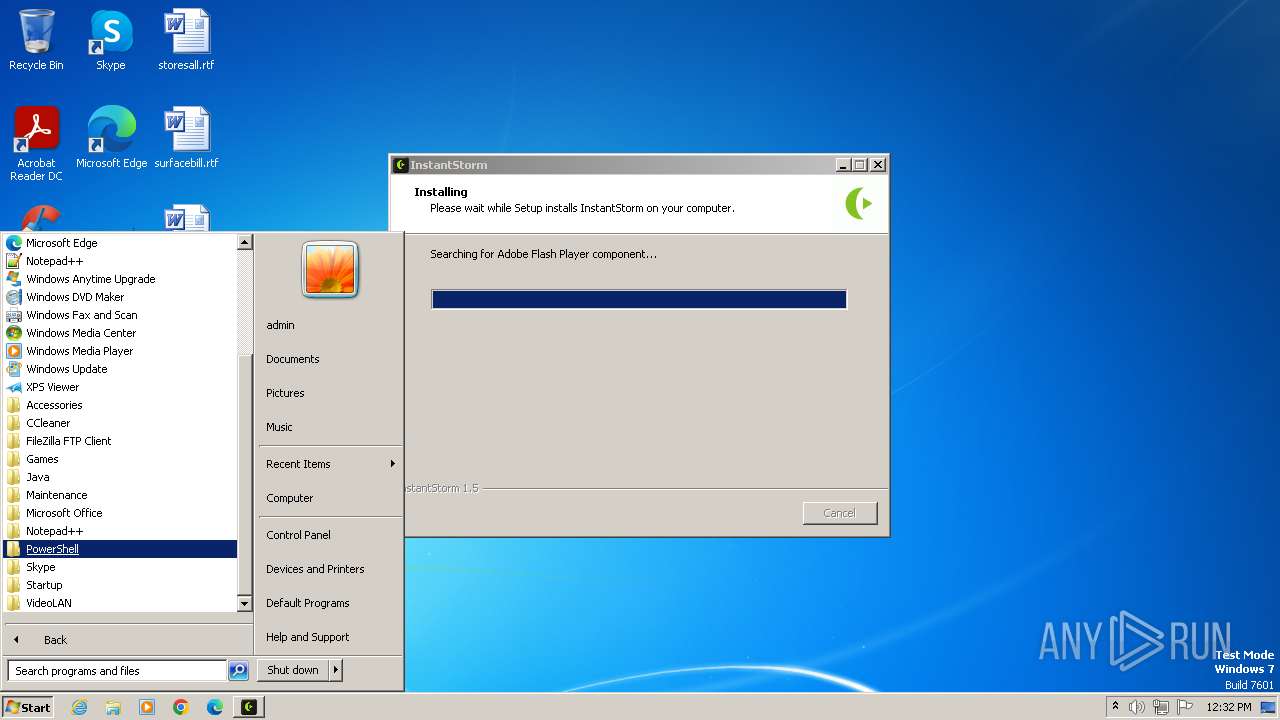Launch Edge from taskbar
Screen dimensions: 1280x720
(x=215, y=707)
